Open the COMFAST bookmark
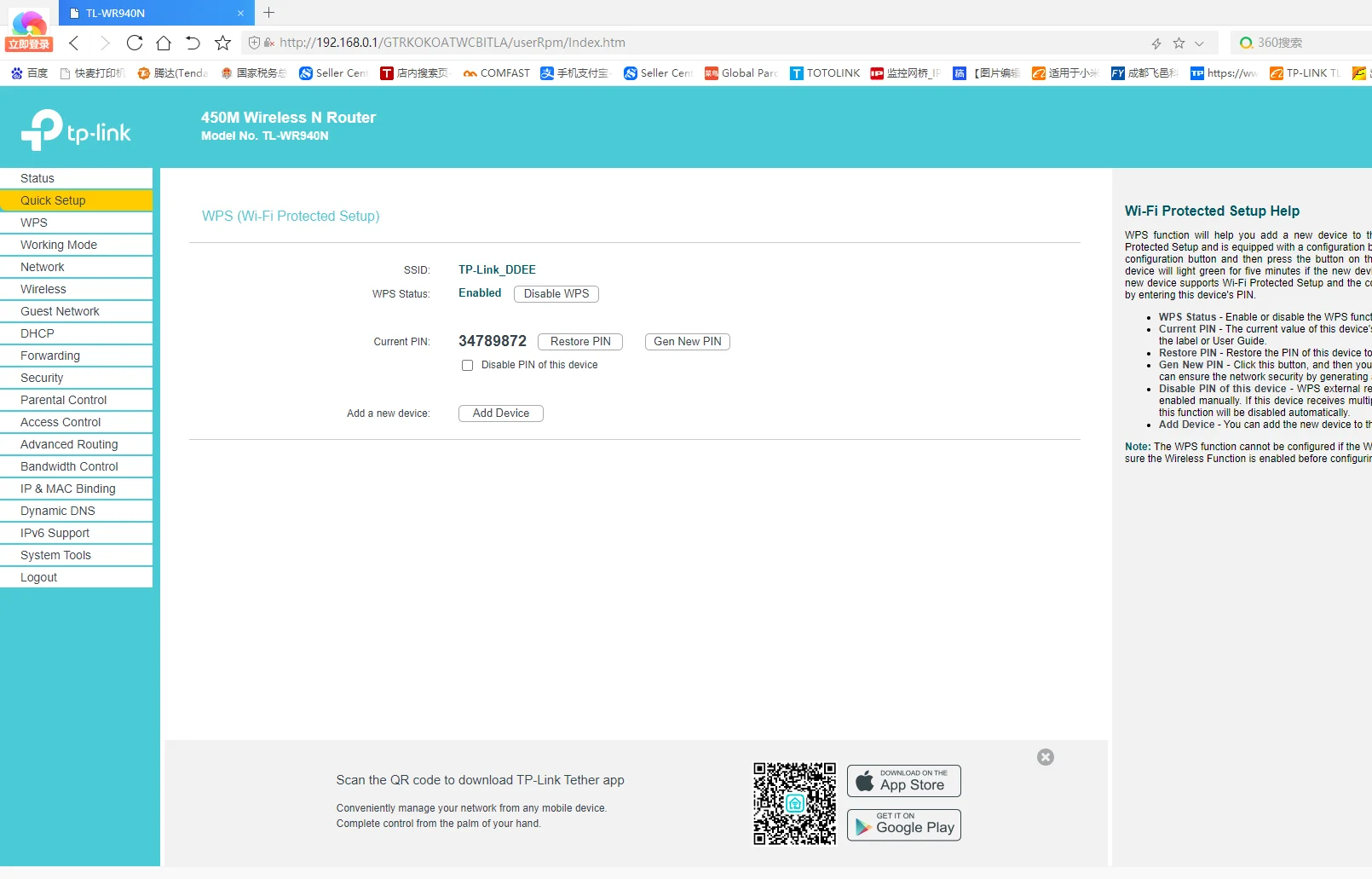The image size is (1372, 879). pos(497,73)
